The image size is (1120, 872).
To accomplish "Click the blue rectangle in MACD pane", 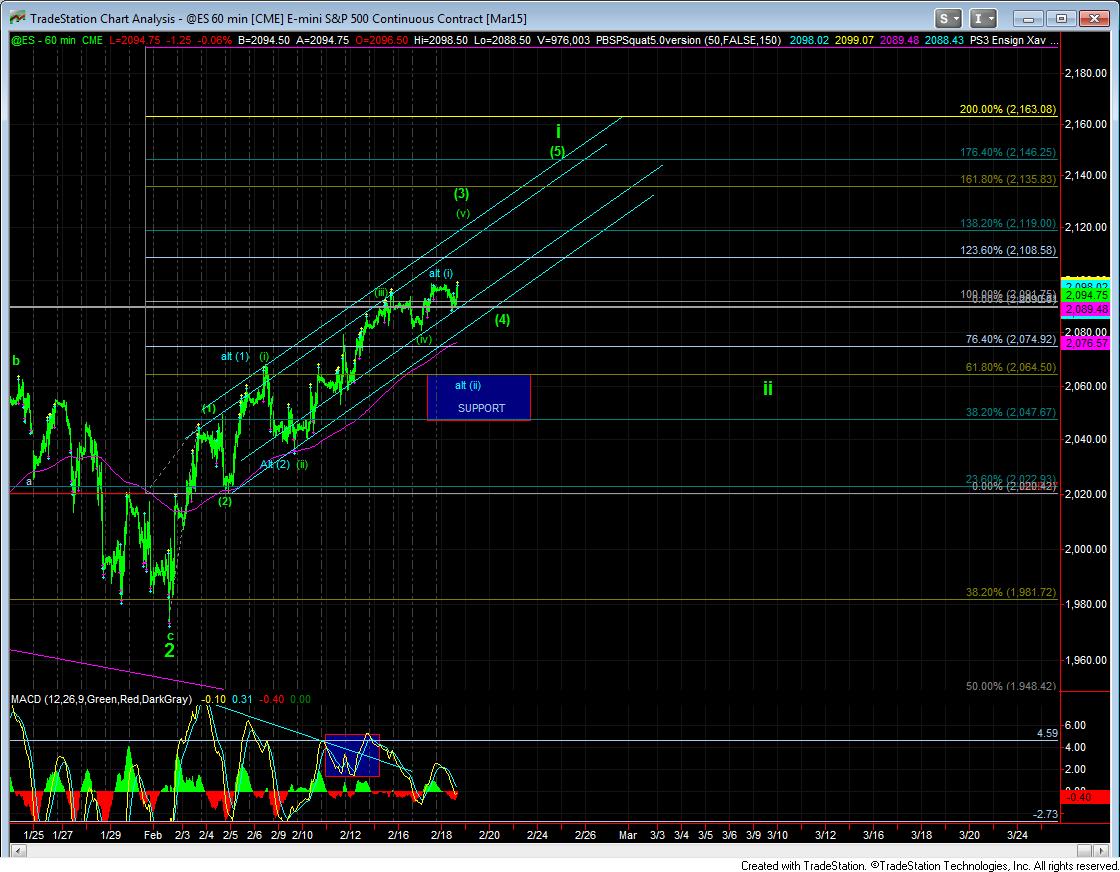I will tap(352, 756).
